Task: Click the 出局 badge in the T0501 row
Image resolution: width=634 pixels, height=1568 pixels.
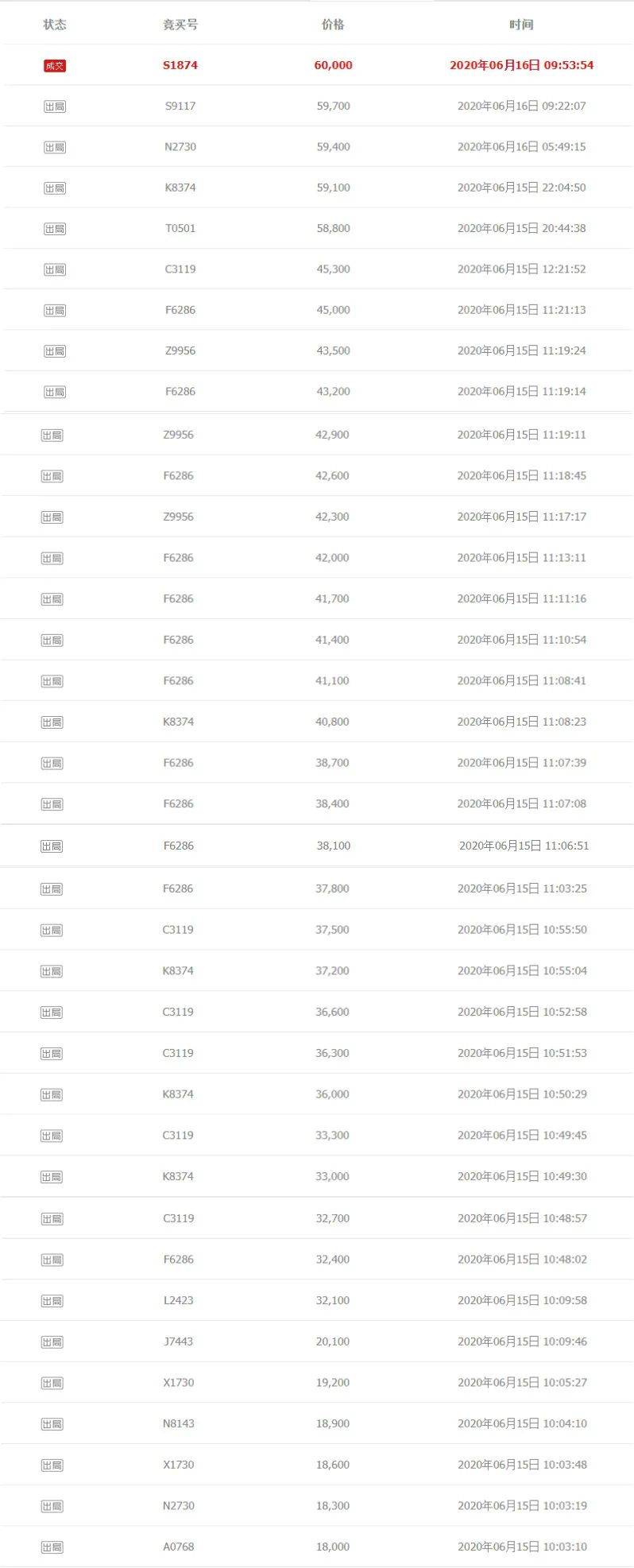Action: [x=55, y=228]
